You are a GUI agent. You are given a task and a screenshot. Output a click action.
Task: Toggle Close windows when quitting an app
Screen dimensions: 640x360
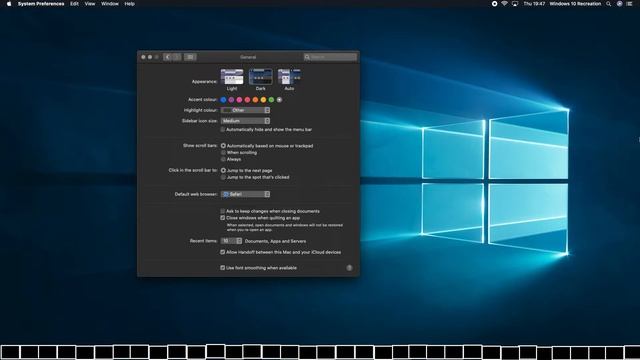point(223,218)
